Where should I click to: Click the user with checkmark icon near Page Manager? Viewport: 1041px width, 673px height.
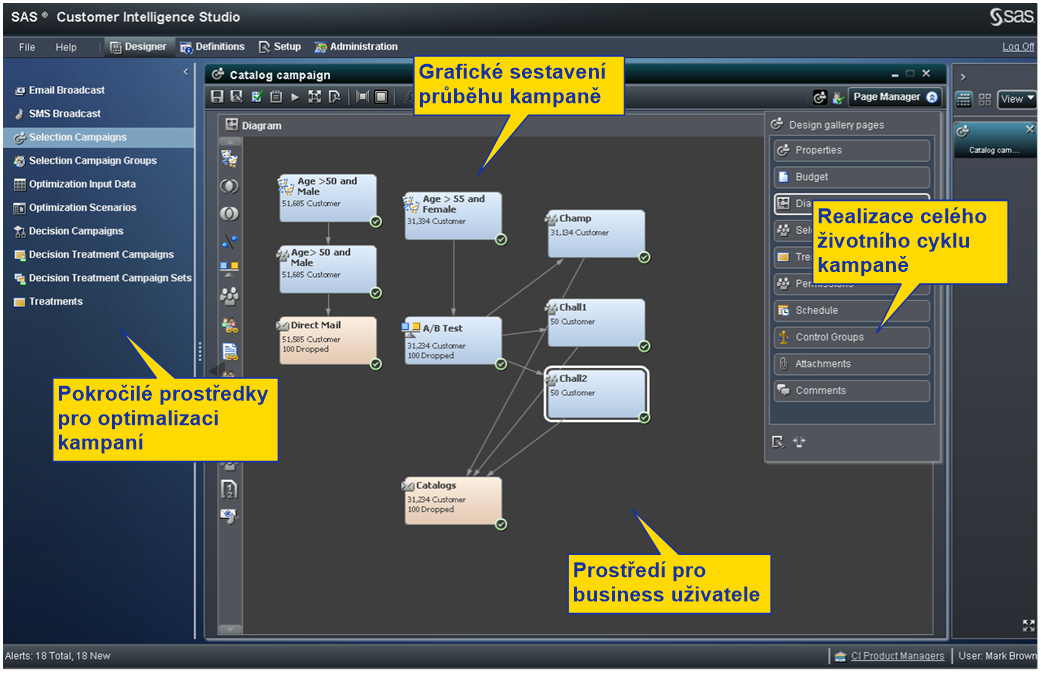[x=839, y=98]
